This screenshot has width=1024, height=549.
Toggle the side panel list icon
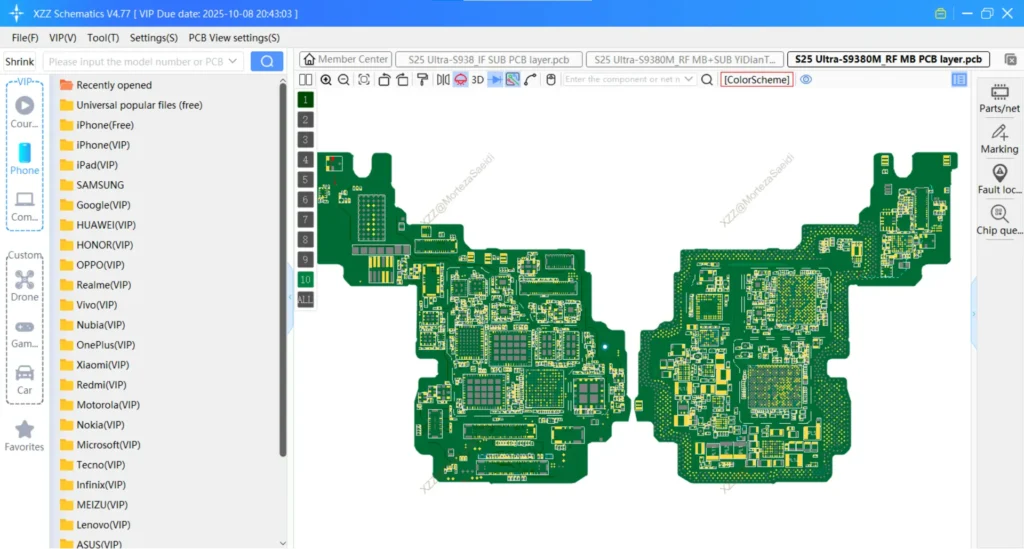tap(959, 80)
